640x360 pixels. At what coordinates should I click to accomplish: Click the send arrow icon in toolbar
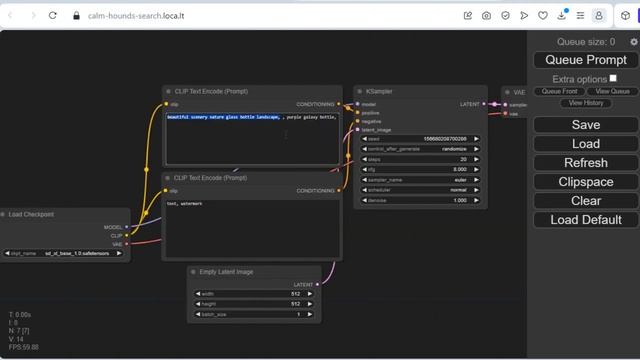tap(524, 16)
